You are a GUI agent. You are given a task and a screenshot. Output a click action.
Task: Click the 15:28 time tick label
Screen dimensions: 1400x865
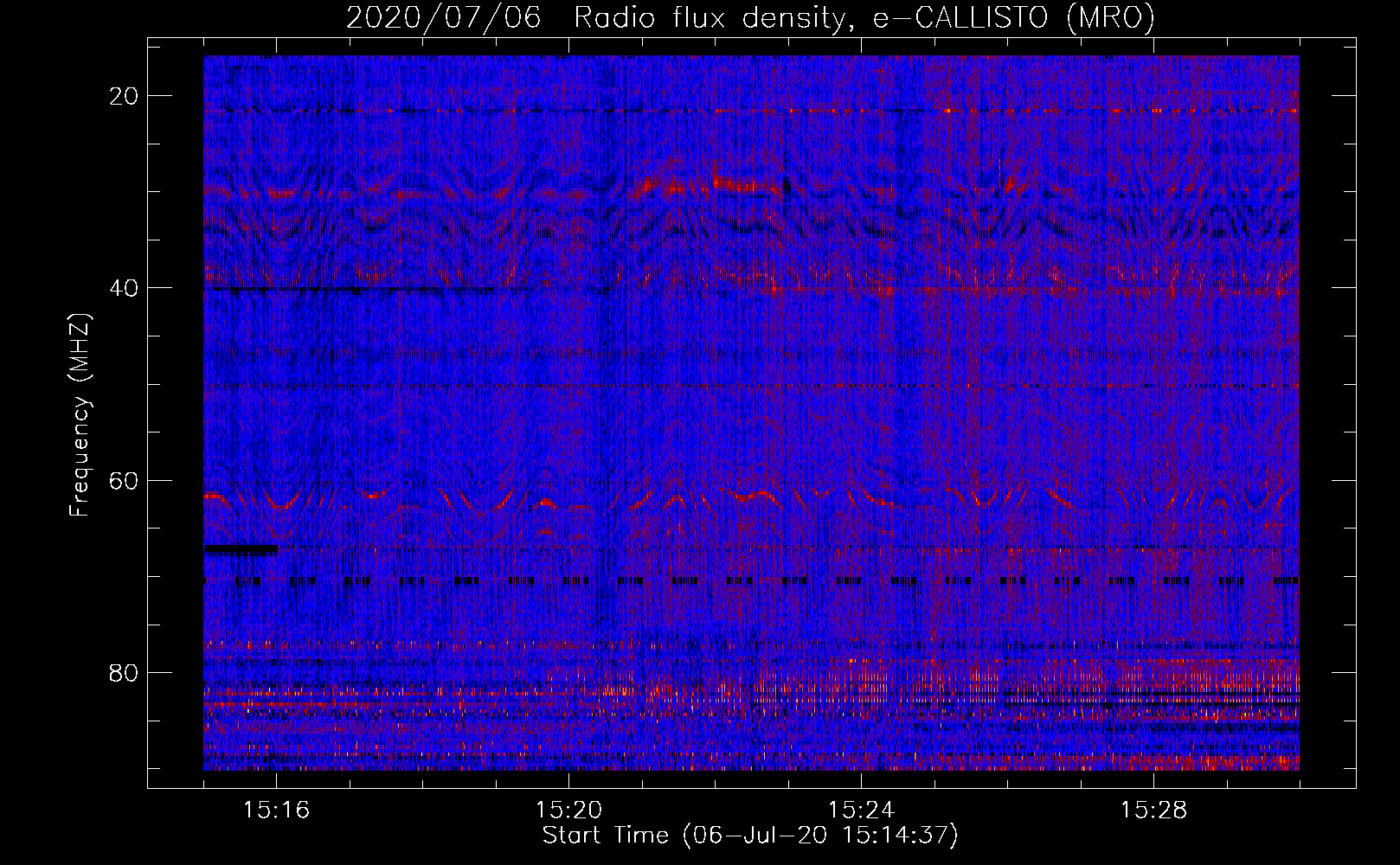tap(1153, 811)
